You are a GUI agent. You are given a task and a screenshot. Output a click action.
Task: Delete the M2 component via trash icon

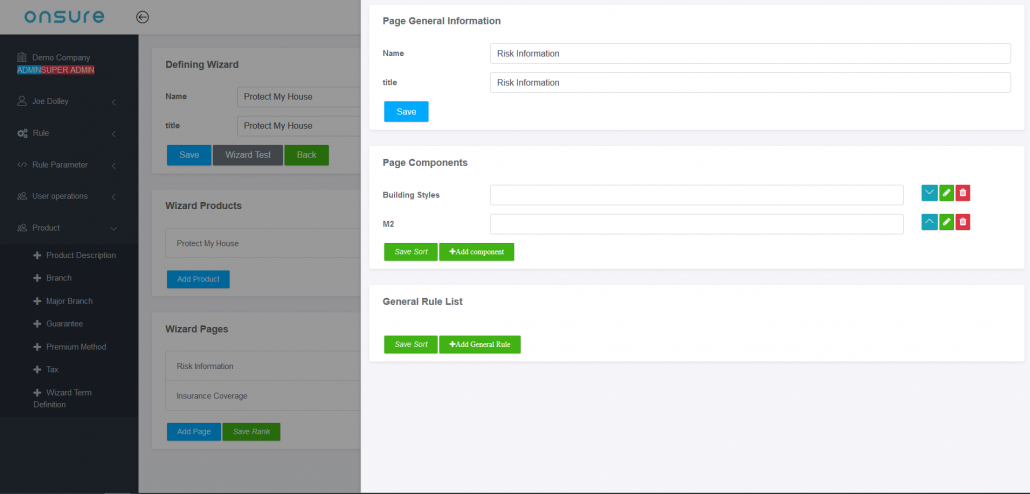click(962, 222)
